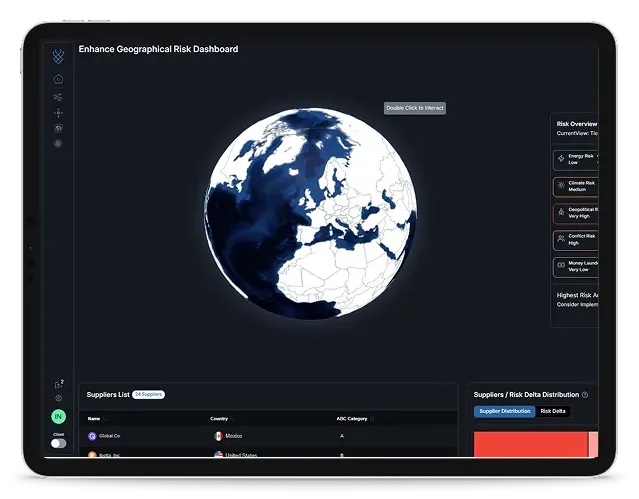Open the network nodes sidebar icon
Screen dimensions: 639x499
coord(58,113)
